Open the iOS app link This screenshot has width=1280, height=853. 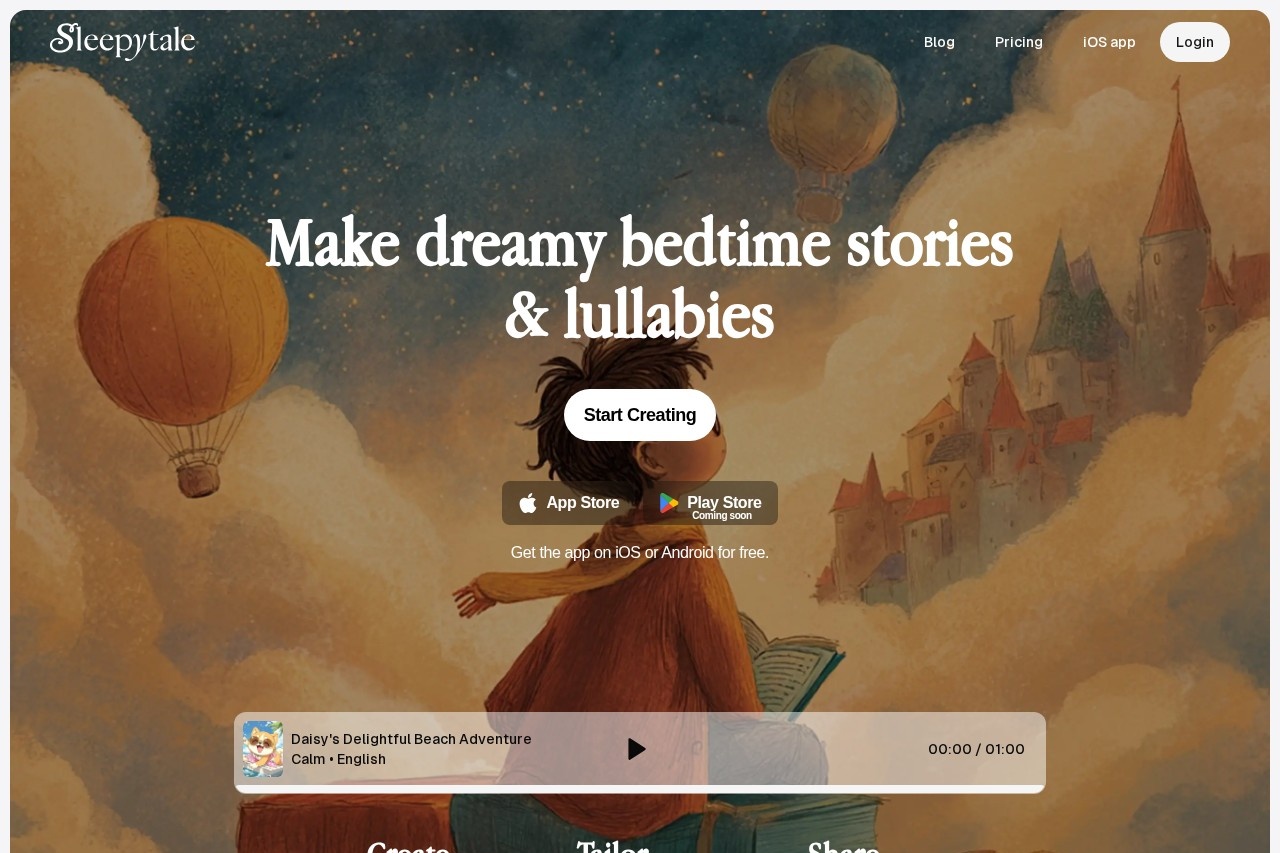click(x=1109, y=42)
